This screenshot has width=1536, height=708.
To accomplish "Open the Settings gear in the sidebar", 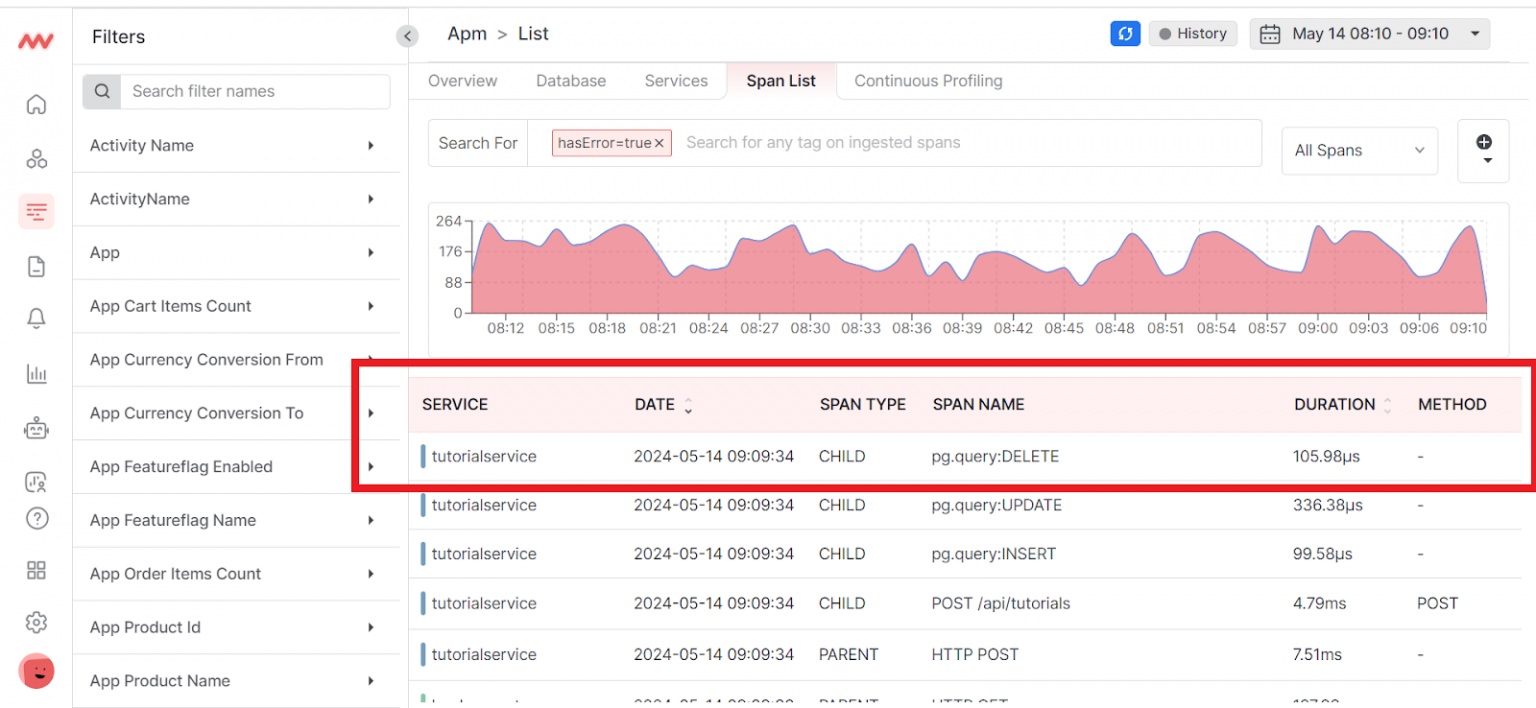I will tap(36, 622).
